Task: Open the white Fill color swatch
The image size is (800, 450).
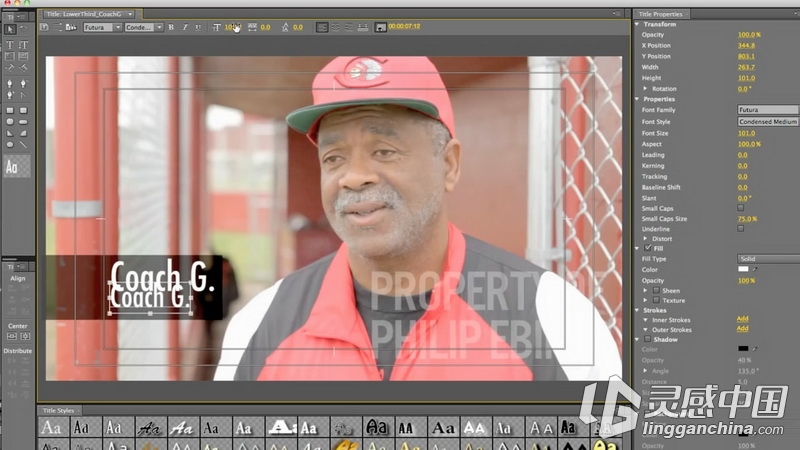Action: click(x=743, y=269)
